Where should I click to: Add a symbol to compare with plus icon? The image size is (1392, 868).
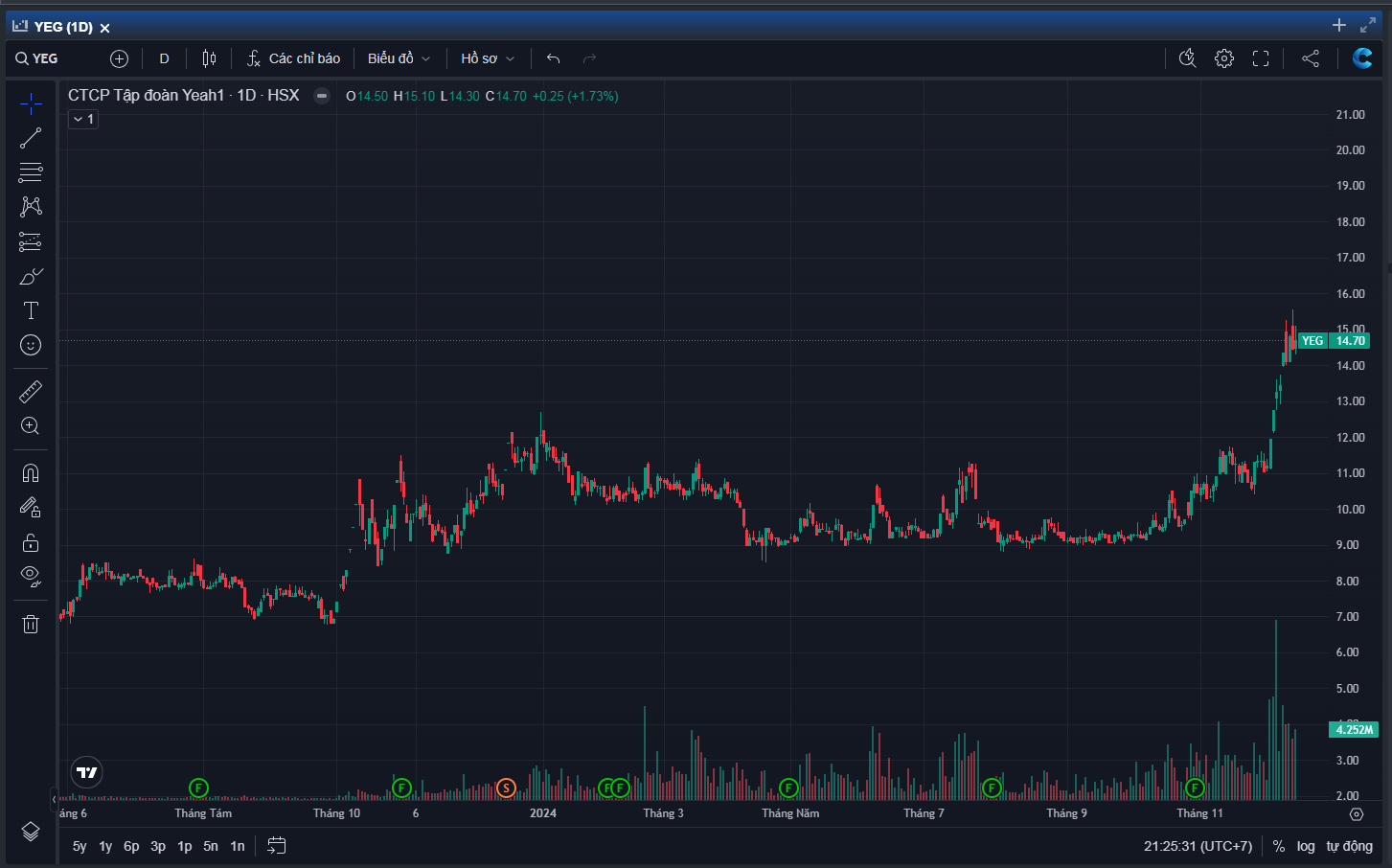(119, 58)
